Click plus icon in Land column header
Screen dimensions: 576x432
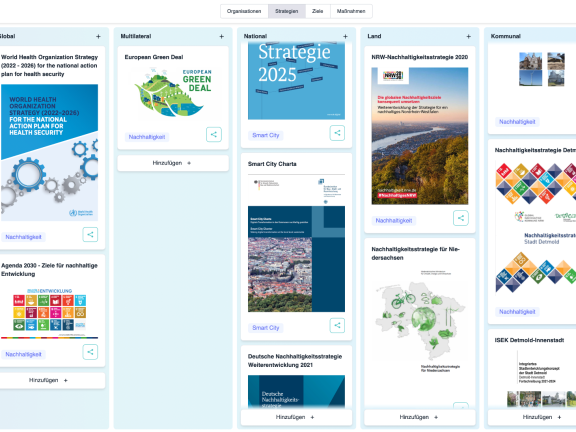pos(468,36)
